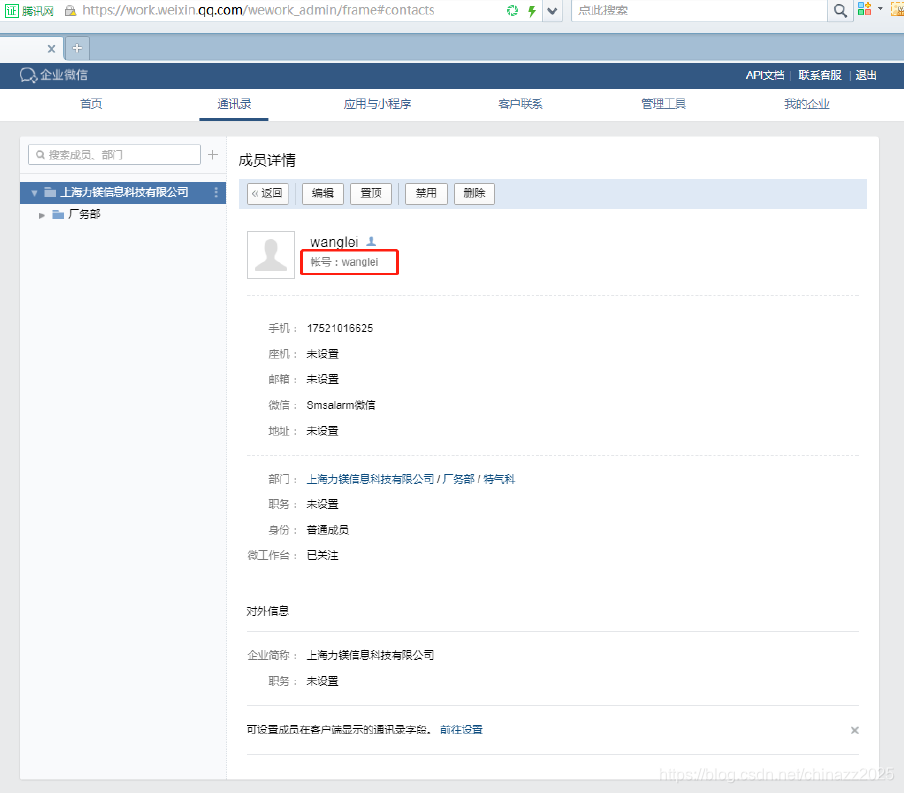The width and height of the screenshot is (904, 793).
Task: Click the colorful apps grid icon
Action: click(x=864, y=8)
